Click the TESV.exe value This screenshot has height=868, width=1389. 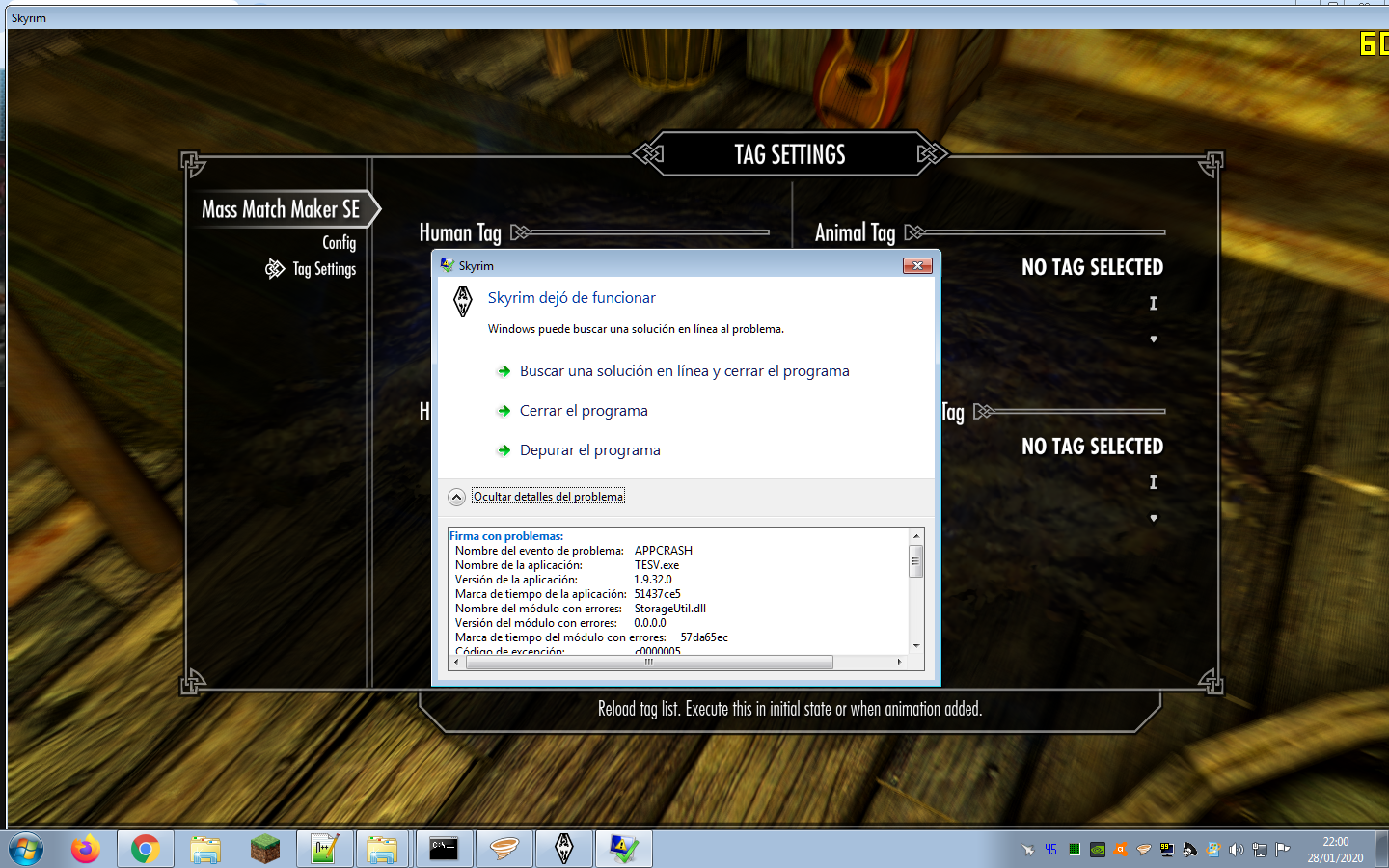click(657, 565)
